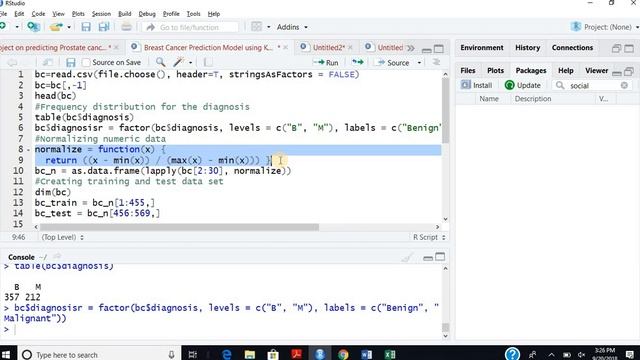The width and height of the screenshot is (640, 360).
Task: Maximize the console pane
Action: (440, 257)
